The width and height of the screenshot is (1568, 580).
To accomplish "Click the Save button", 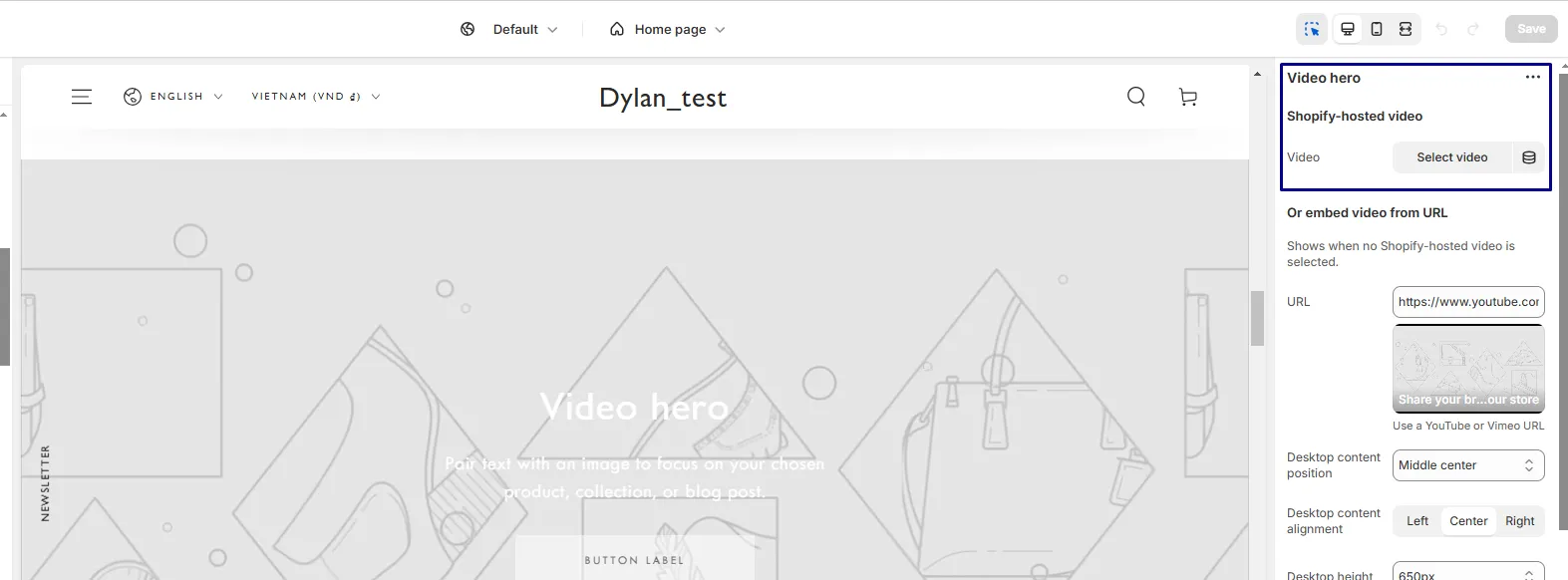I will [1531, 29].
